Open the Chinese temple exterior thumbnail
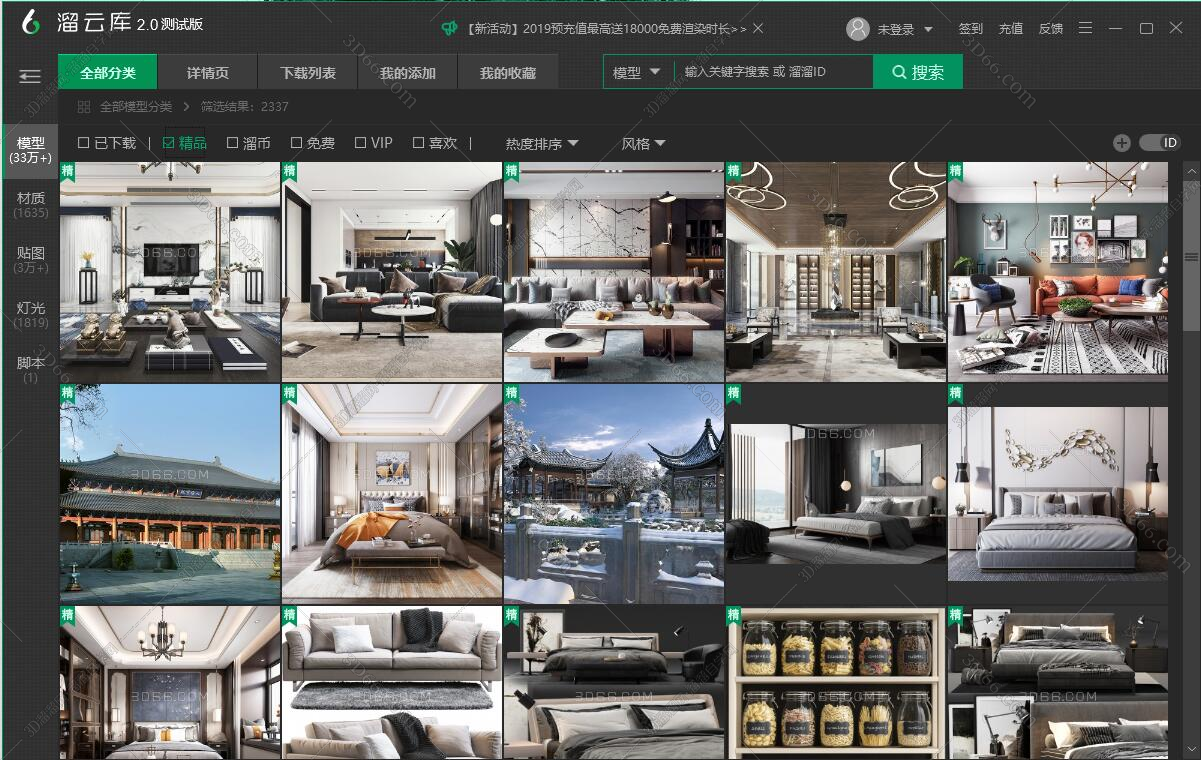The image size is (1201, 760). pyautogui.click(x=170, y=494)
